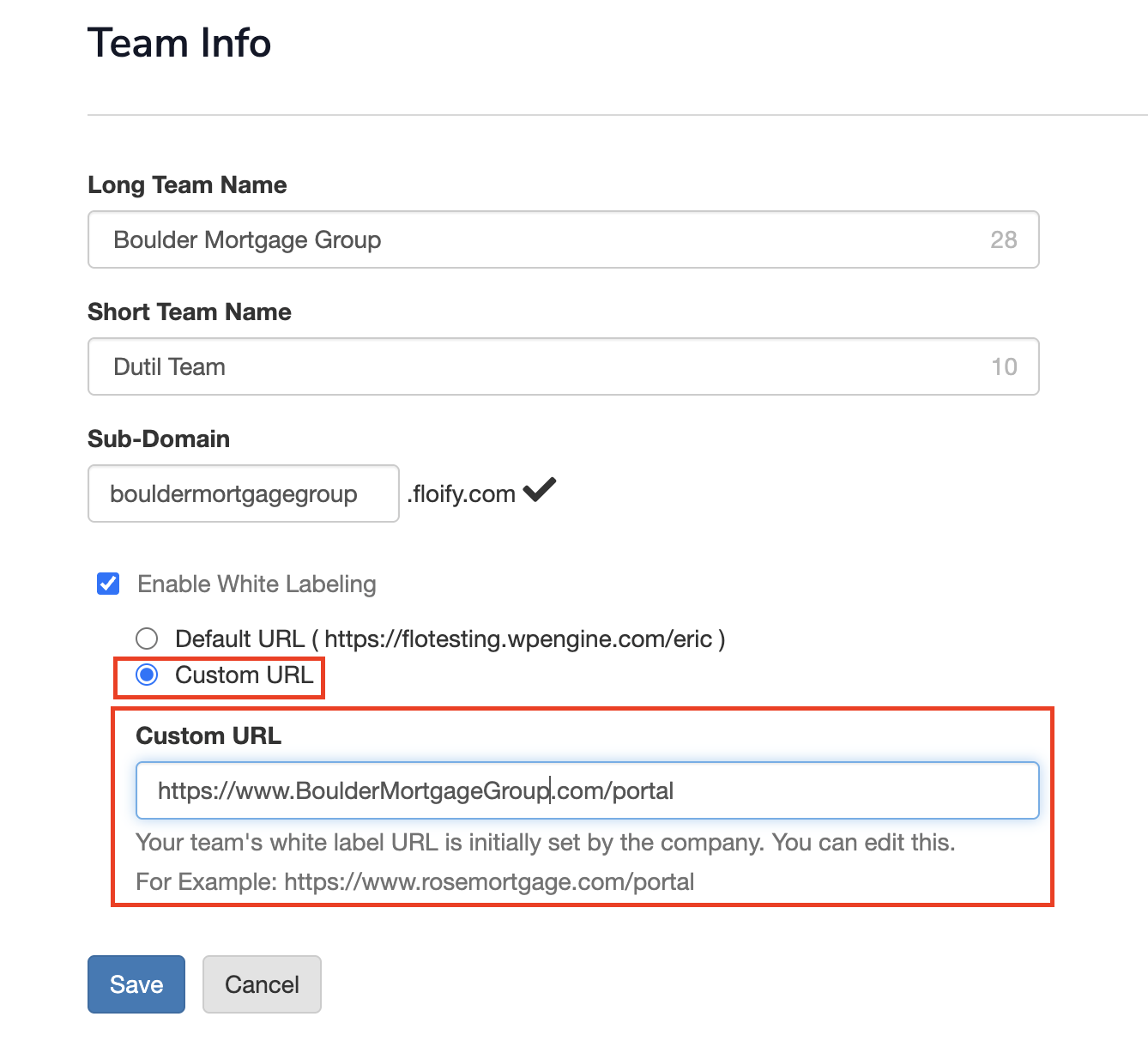Click the "Short Team Name" field label
1148x1047 pixels.
(x=190, y=312)
